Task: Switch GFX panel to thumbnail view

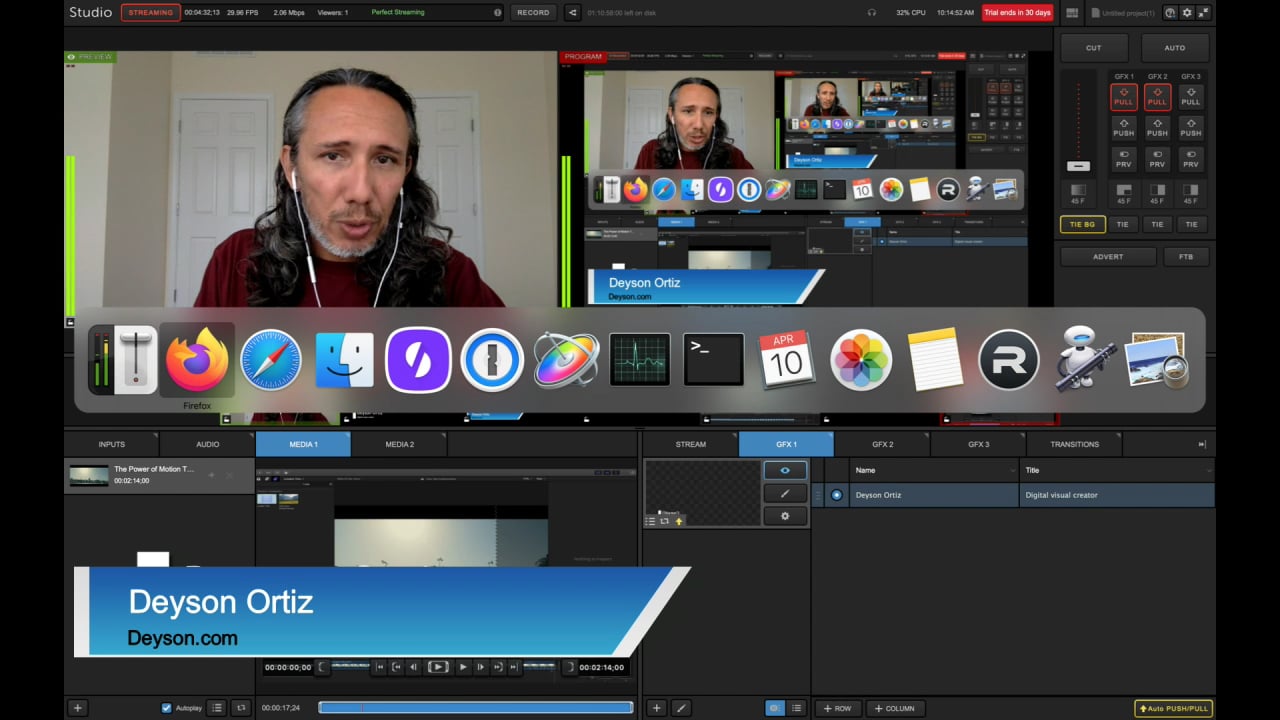Action: click(775, 708)
